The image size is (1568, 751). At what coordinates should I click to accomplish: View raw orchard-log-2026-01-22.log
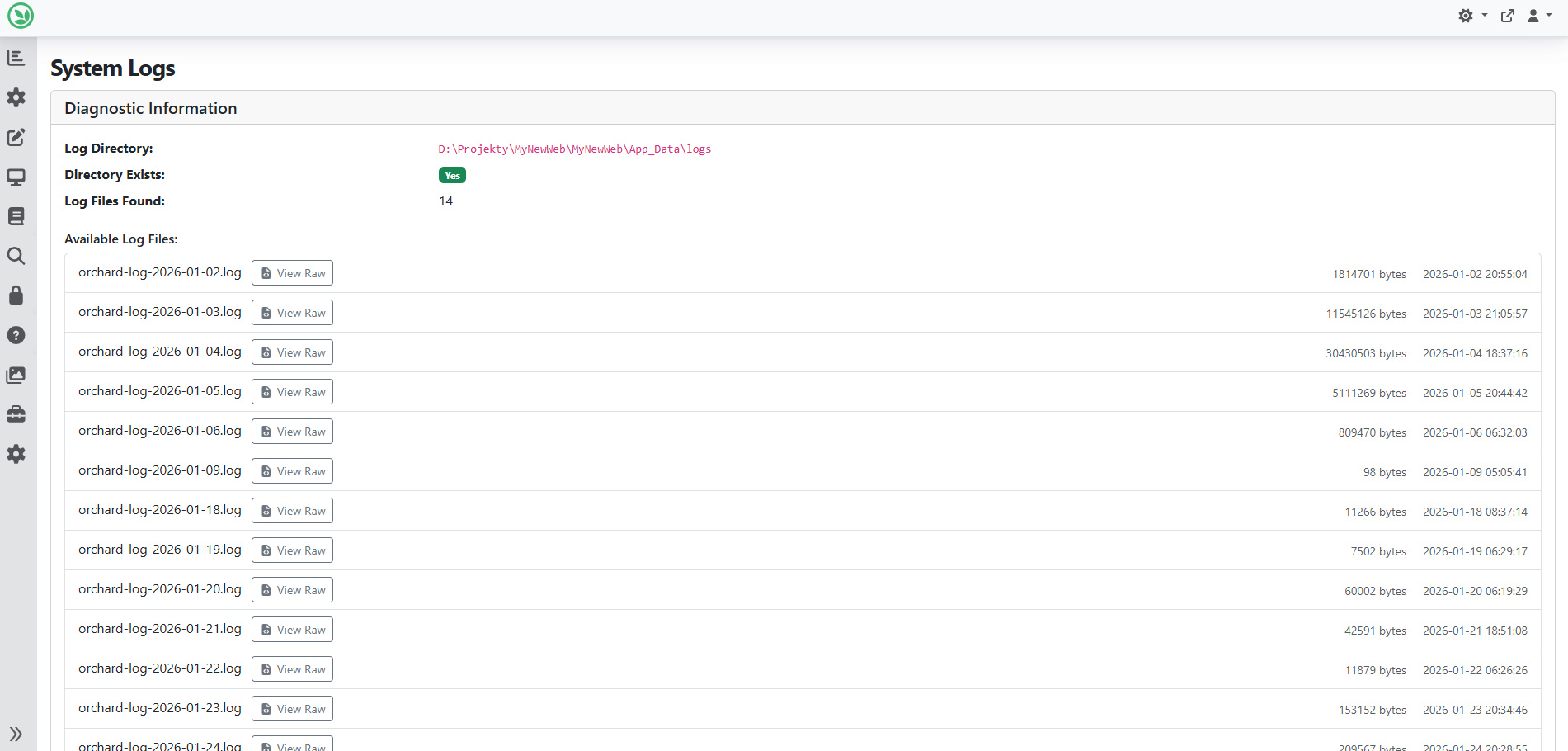point(292,669)
